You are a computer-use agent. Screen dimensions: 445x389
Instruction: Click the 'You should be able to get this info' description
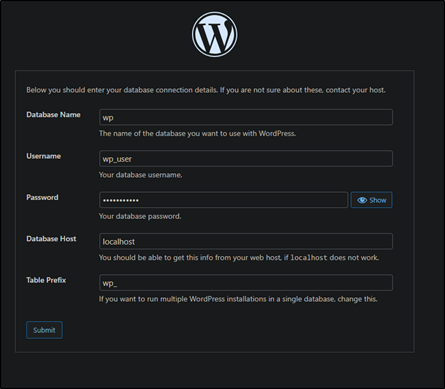point(239,258)
